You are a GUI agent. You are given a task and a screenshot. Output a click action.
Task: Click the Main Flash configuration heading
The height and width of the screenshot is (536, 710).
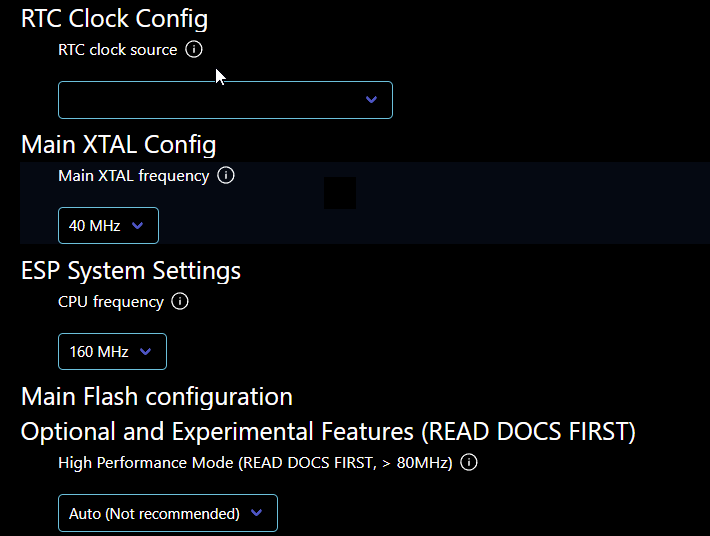pos(157,397)
